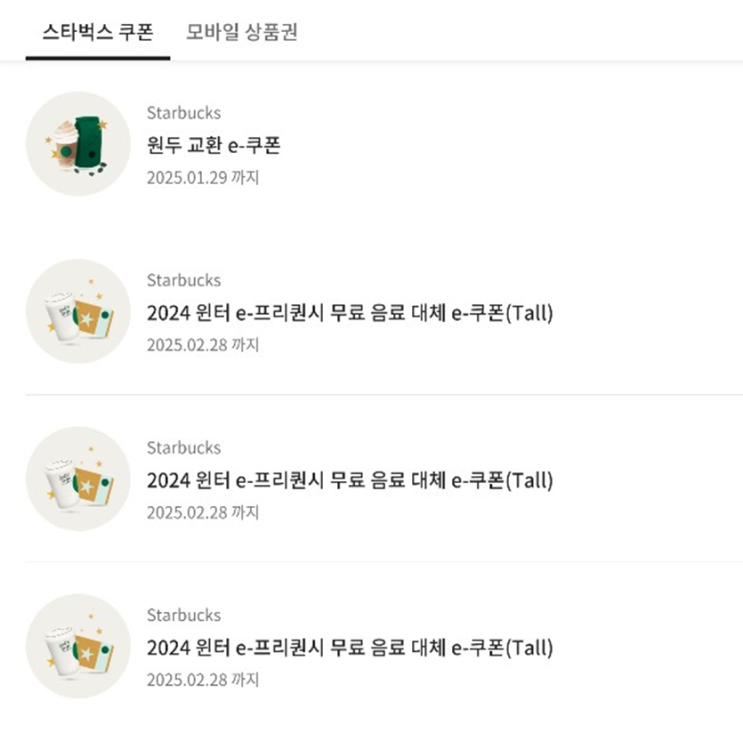Open the last 2024 윈터 e-프리퀀시 coupon title
The image size is (743, 749).
click(349, 648)
